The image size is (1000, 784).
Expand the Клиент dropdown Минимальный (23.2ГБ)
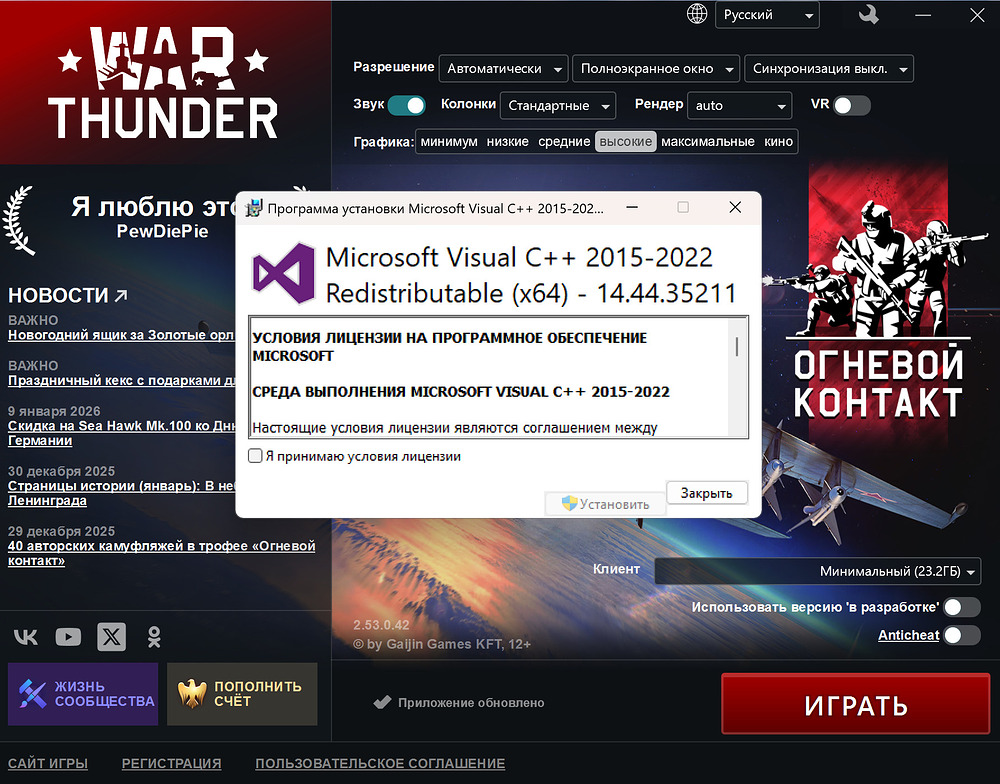pos(817,571)
